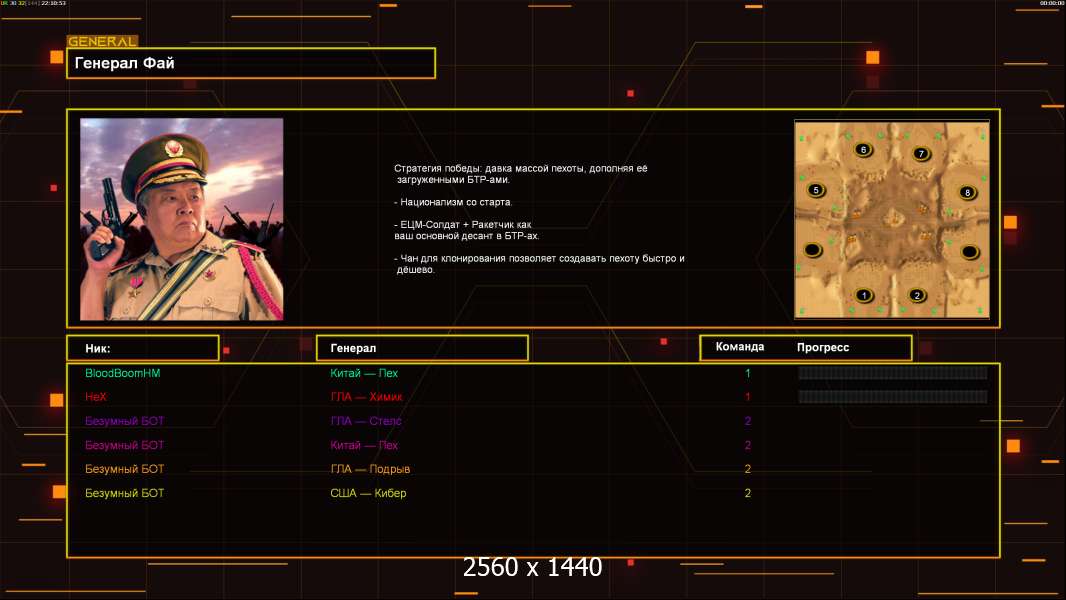1066x600 pixels.
Task: Click the "Национализм со старта" tip line
Action: click(x=453, y=202)
